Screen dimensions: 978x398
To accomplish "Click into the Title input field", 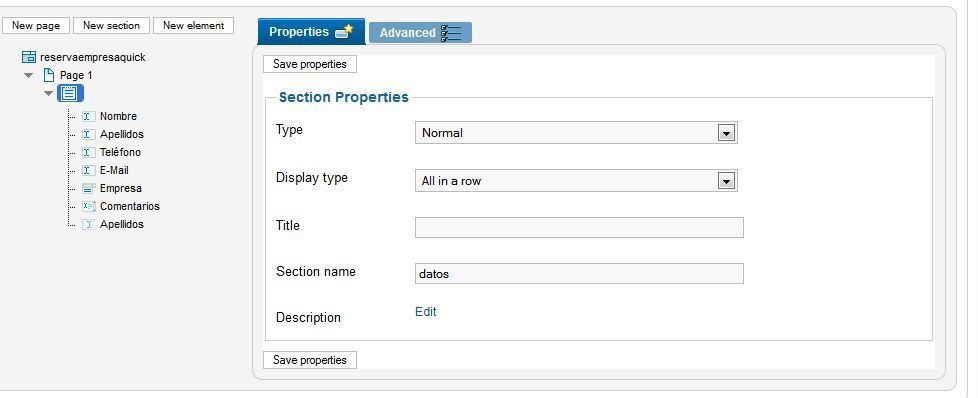I will pos(579,228).
